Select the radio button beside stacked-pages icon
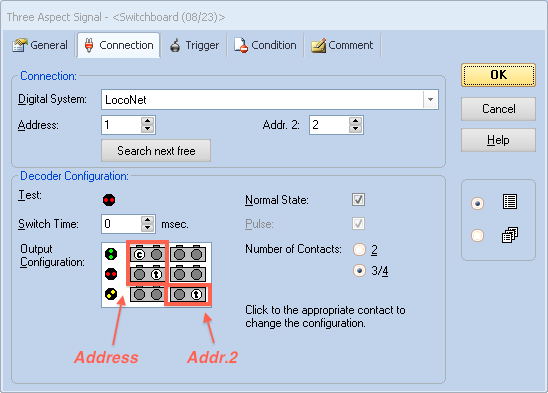The height and width of the screenshot is (393, 548). (x=477, y=235)
